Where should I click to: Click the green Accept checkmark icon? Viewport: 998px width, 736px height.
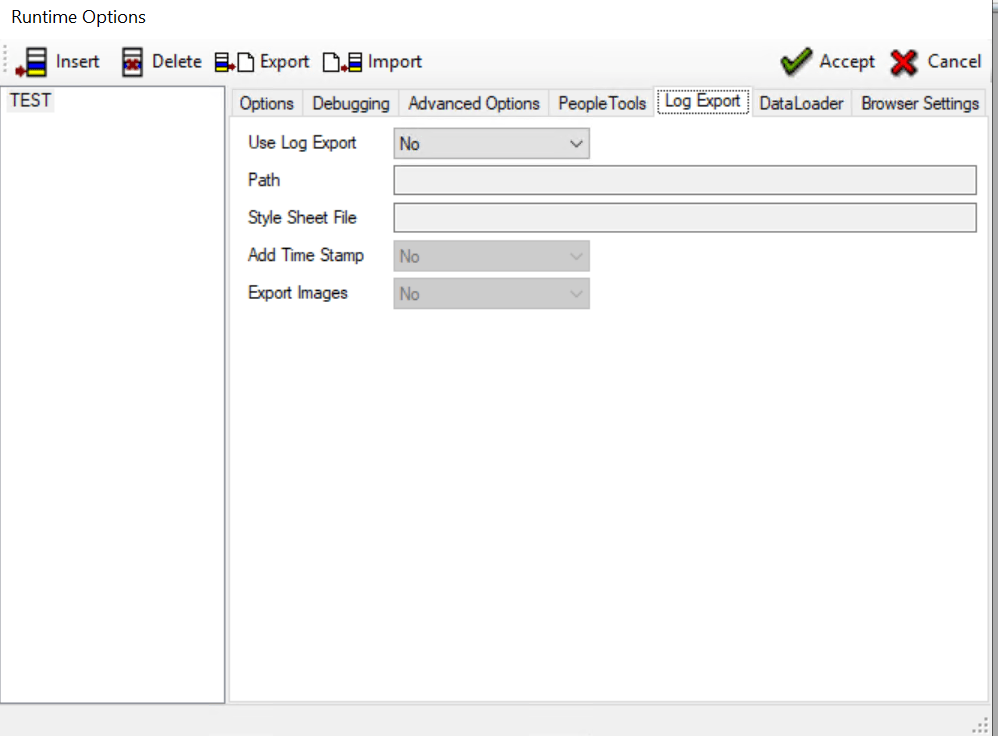point(796,61)
